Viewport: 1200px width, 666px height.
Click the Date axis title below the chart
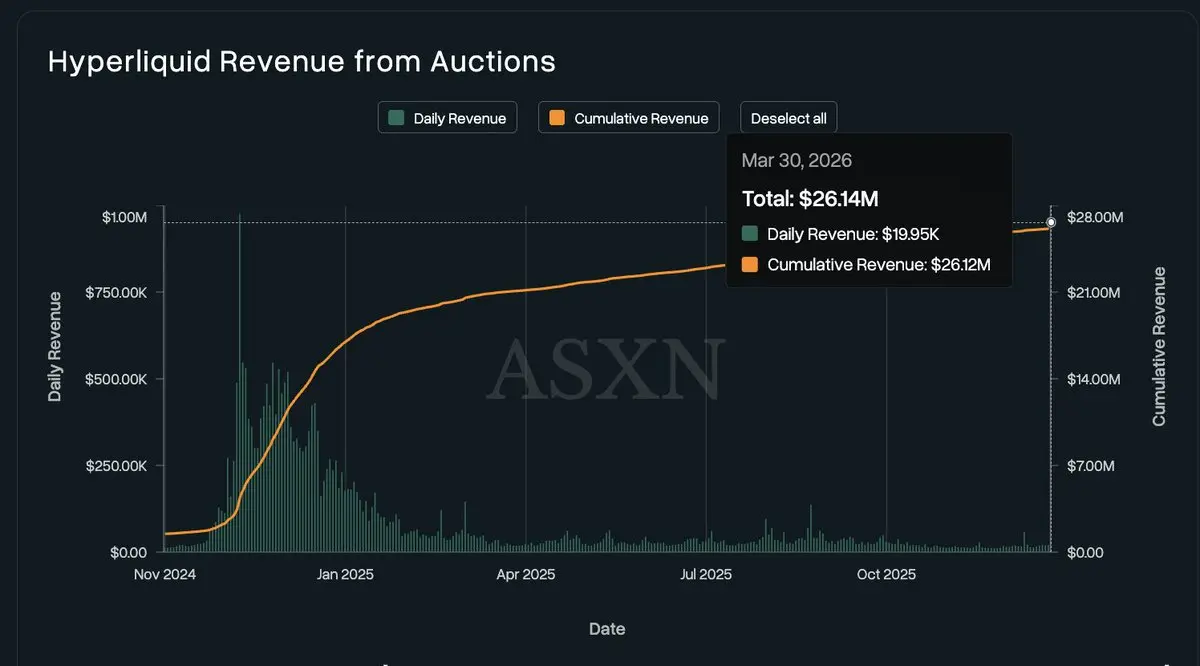607,629
